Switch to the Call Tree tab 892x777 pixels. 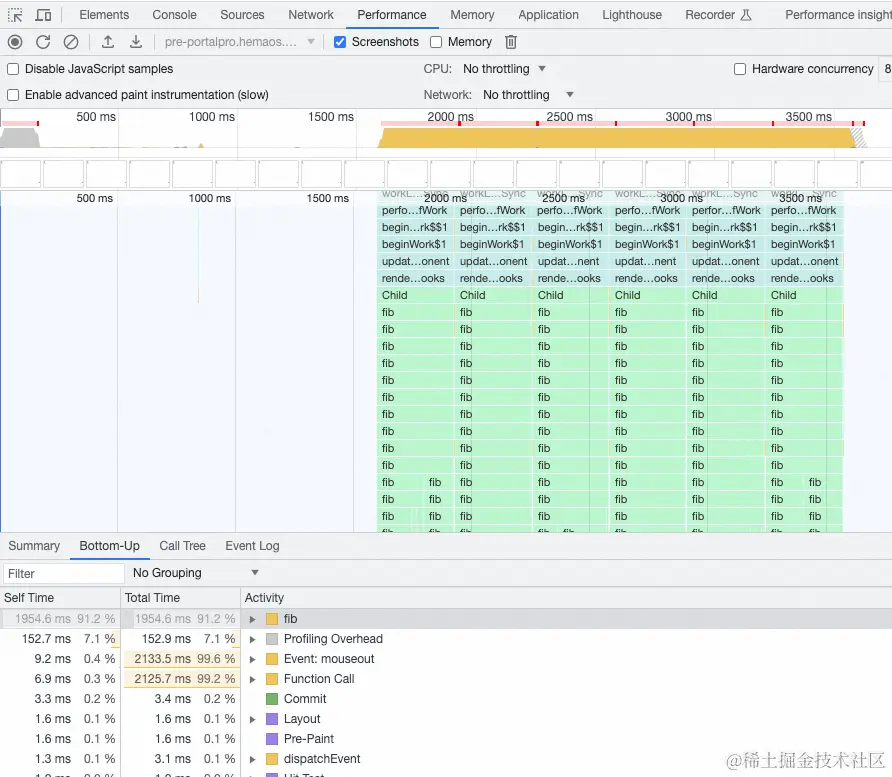pyautogui.click(x=182, y=546)
